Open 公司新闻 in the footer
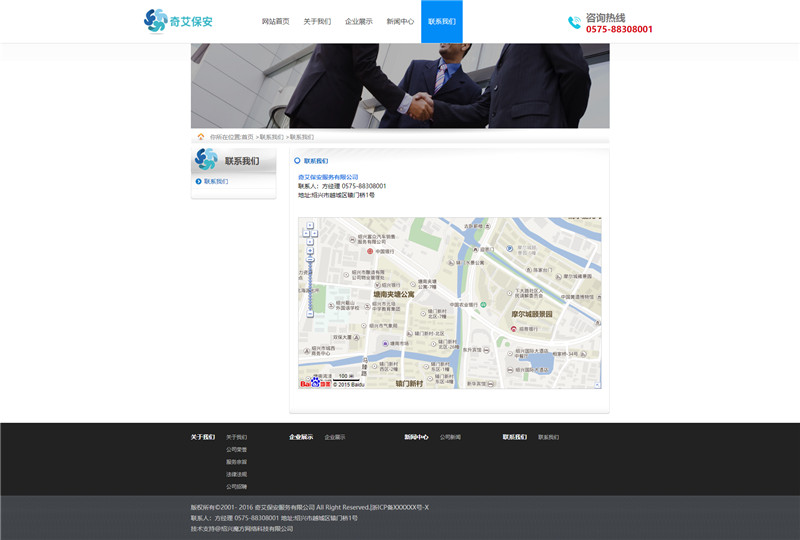Image resolution: width=800 pixels, height=540 pixels. (450, 437)
